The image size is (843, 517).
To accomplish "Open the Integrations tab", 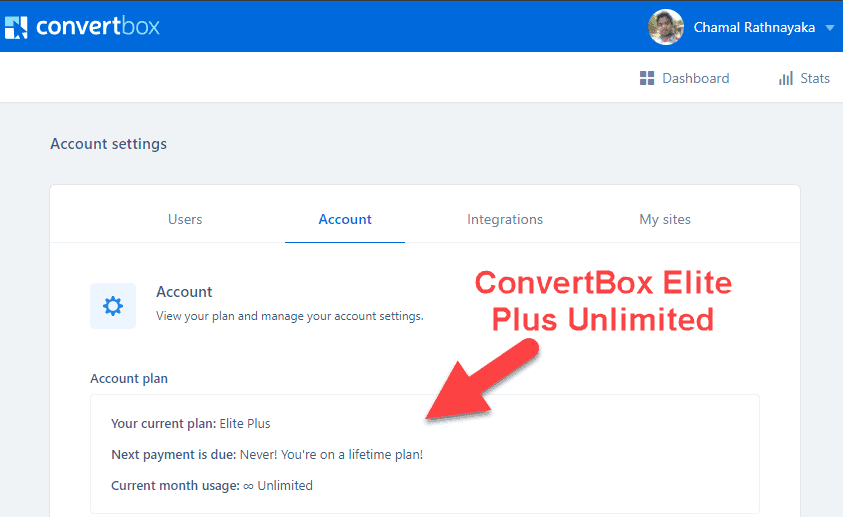I will [505, 219].
